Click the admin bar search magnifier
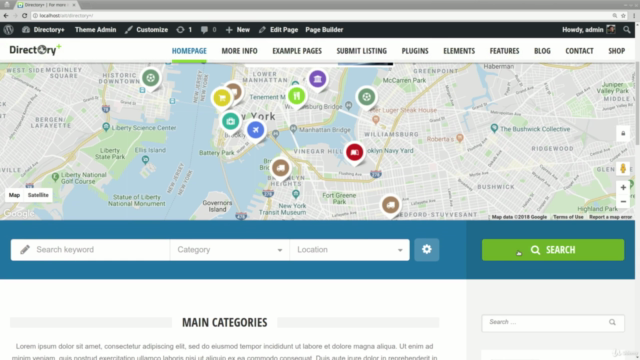Screen dimensions: 640x360 [627, 30]
